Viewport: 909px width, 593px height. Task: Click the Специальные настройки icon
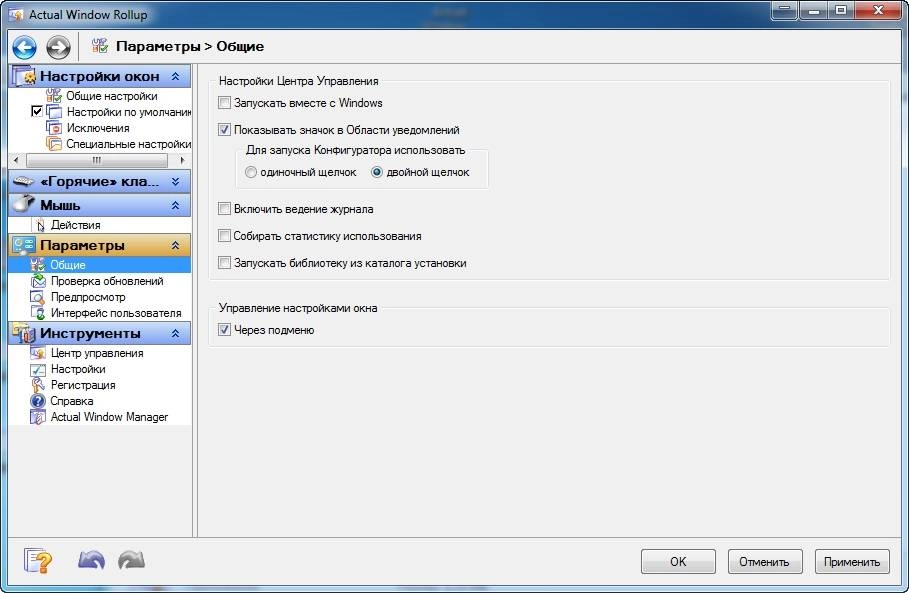coord(54,144)
